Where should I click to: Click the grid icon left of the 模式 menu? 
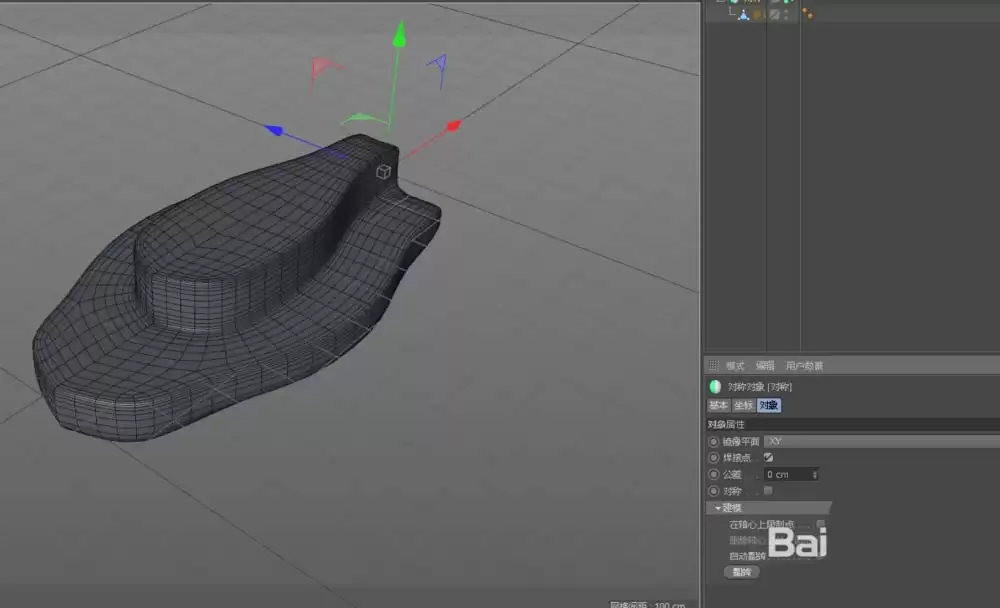click(713, 365)
